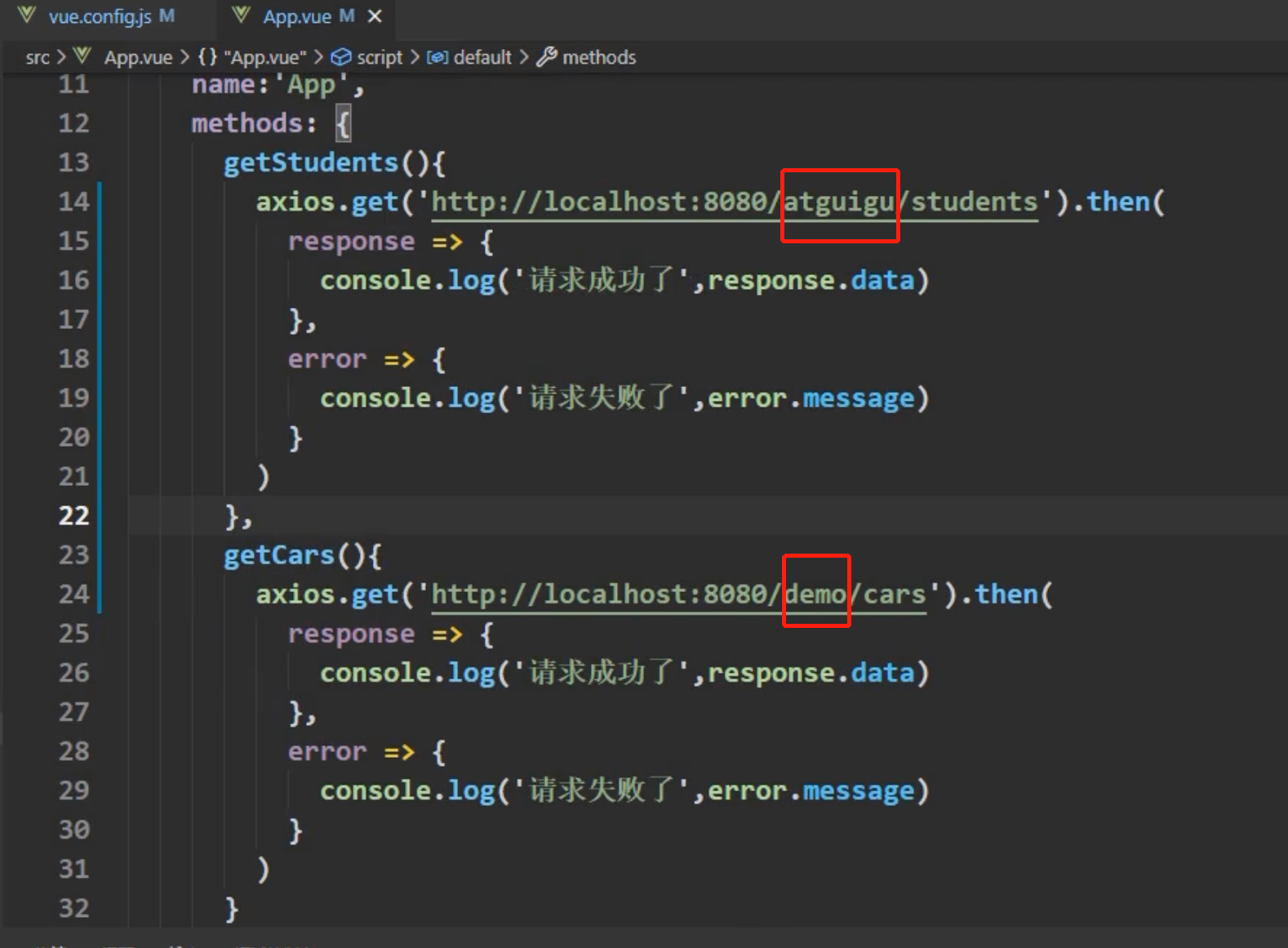This screenshot has width=1288, height=948.
Task: Click 'response' parameter on line 15
Action: [351, 242]
